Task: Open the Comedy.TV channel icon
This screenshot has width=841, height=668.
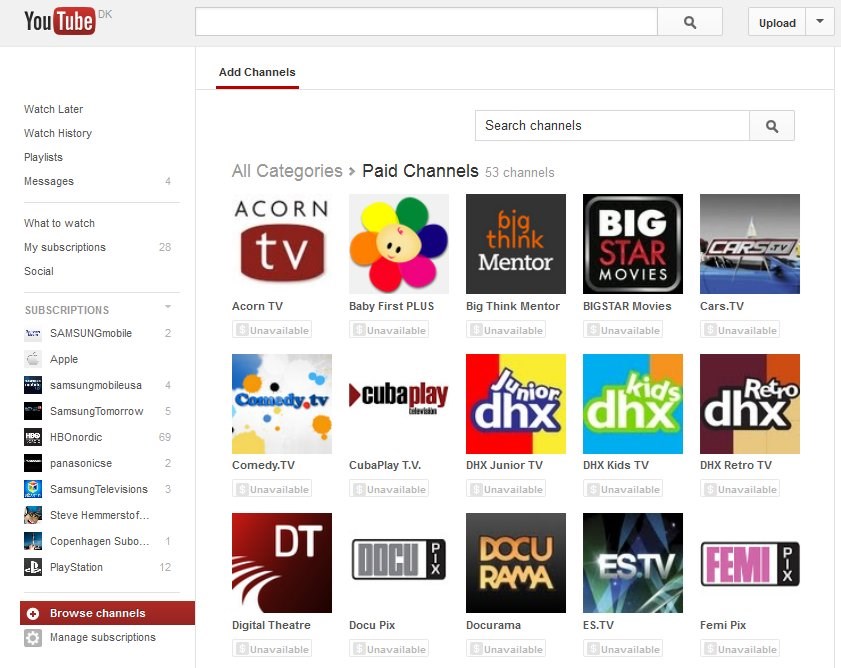Action: tap(282, 403)
